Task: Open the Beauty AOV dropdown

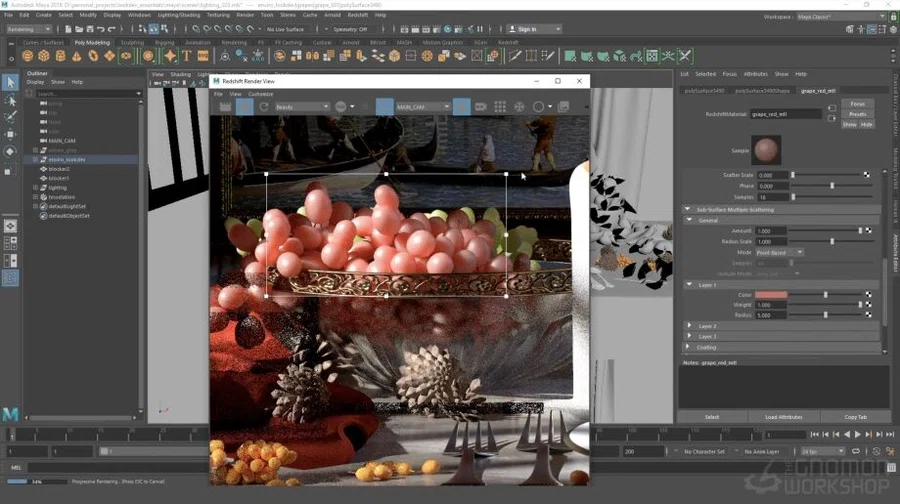Action: (x=302, y=107)
